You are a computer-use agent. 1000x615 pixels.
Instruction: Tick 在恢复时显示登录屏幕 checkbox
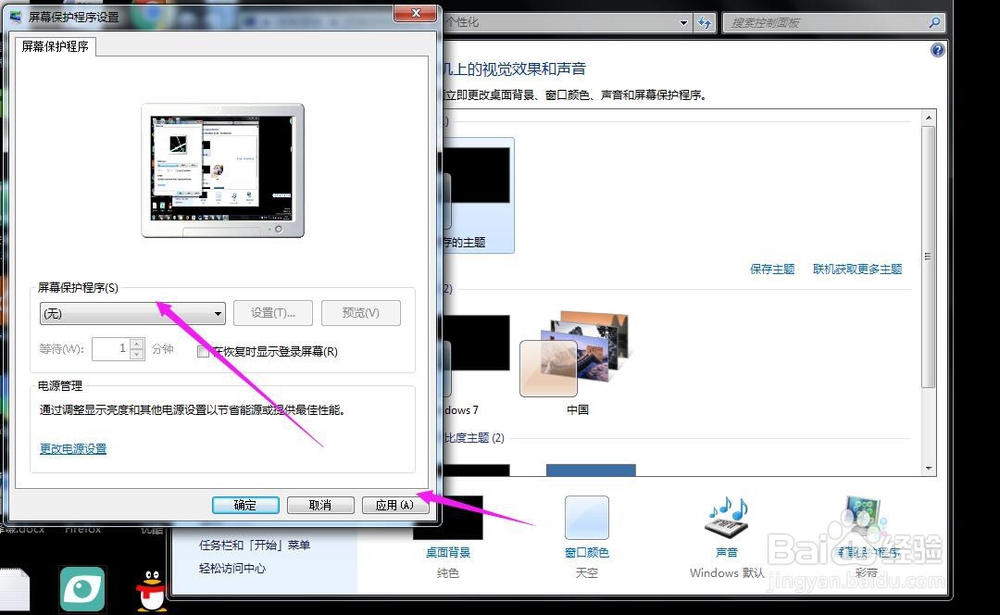tap(203, 352)
